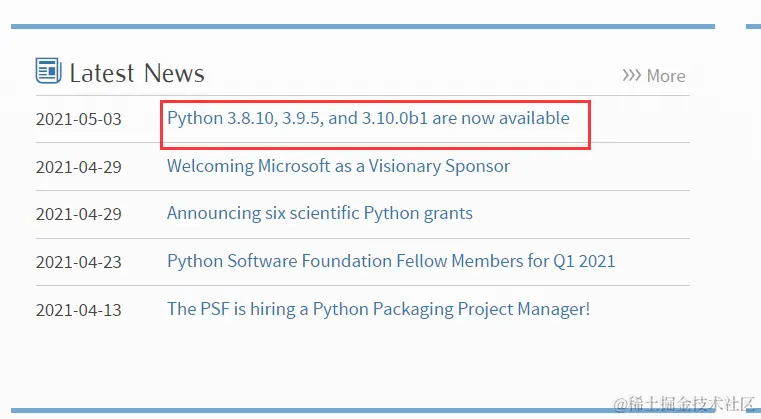Click the Latest News heading
Viewport: 761px width, 419px height.
[x=136, y=73]
